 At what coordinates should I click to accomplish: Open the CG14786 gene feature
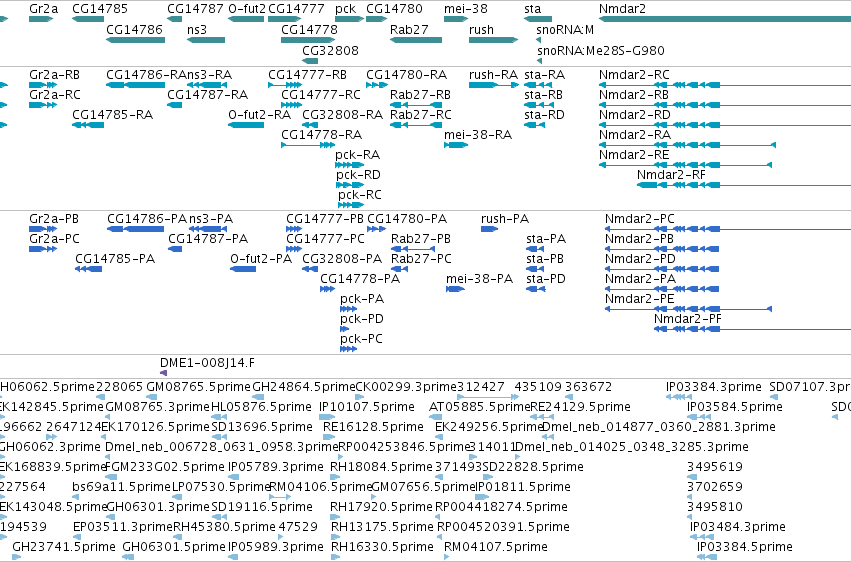135,40
